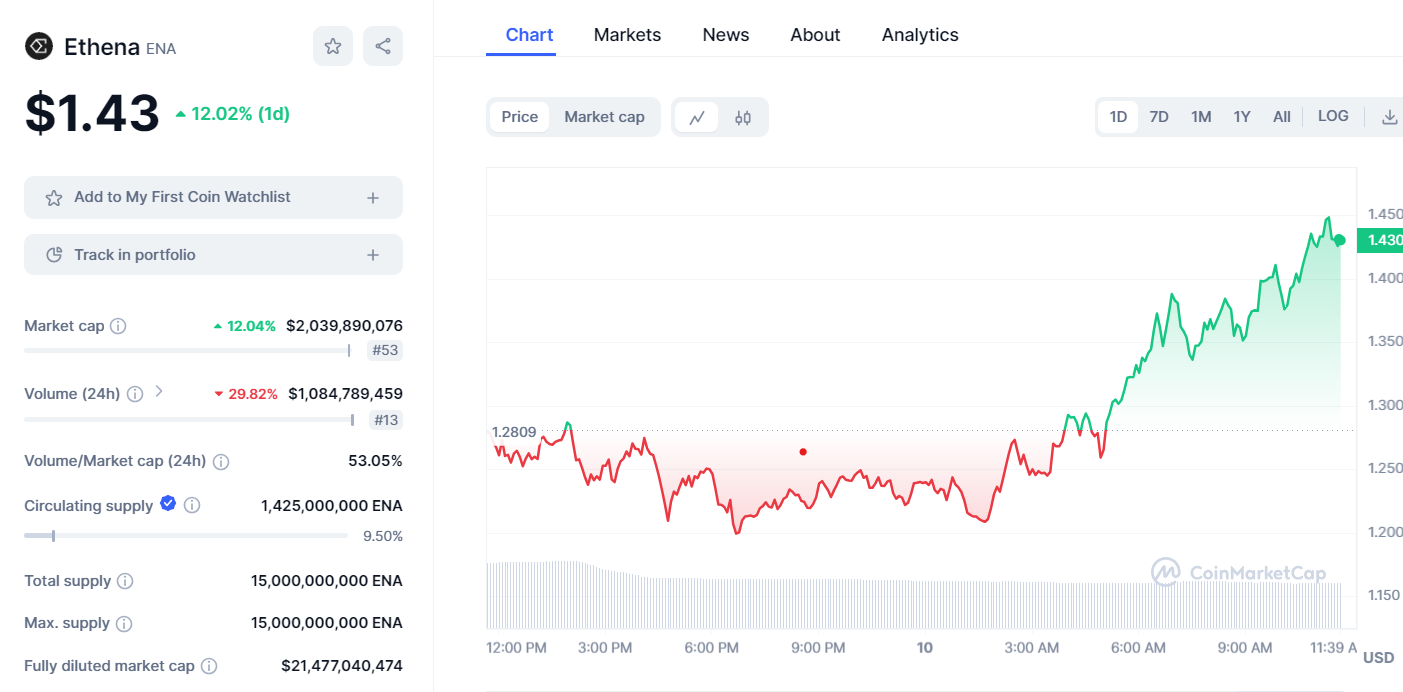1403x692 pixels.
Task: Click the verified circulating supply badge
Action: click(x=168, y=503)
